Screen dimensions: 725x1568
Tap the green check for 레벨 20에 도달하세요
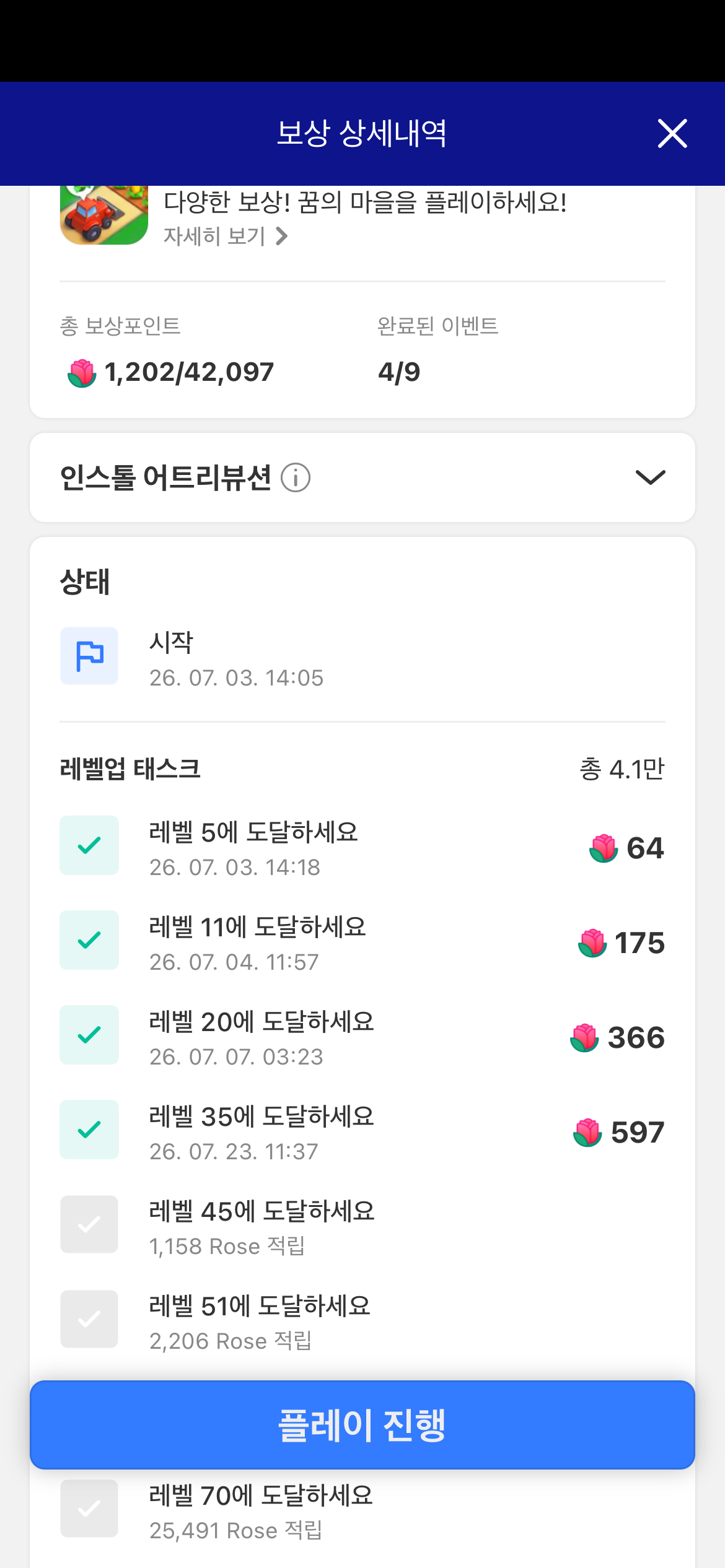[x=89, y=1035]
